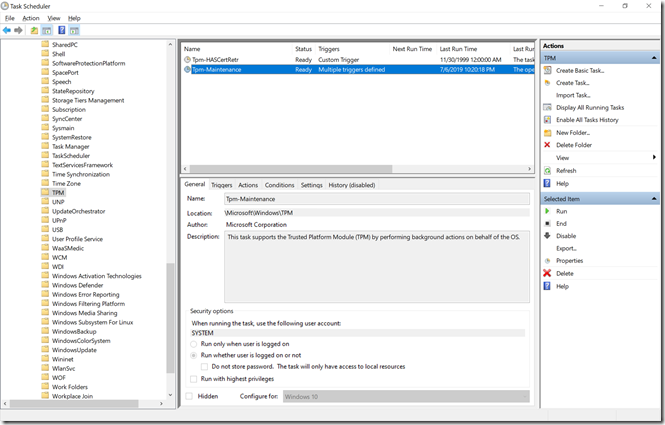Toggle the Hidden checkbox
The height and width of the screenshot is (425, 665).
coord(190,396)
